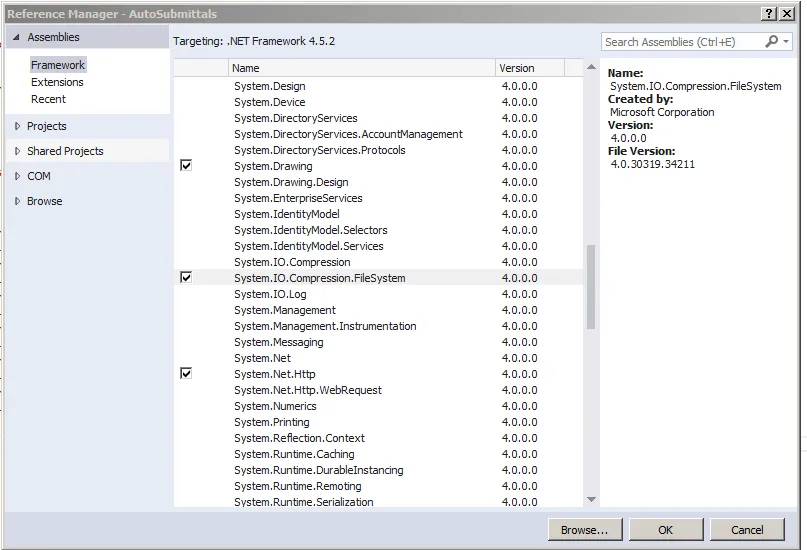
Task: Select the System.Runtime.Serialization row
Action: (378, 502)
